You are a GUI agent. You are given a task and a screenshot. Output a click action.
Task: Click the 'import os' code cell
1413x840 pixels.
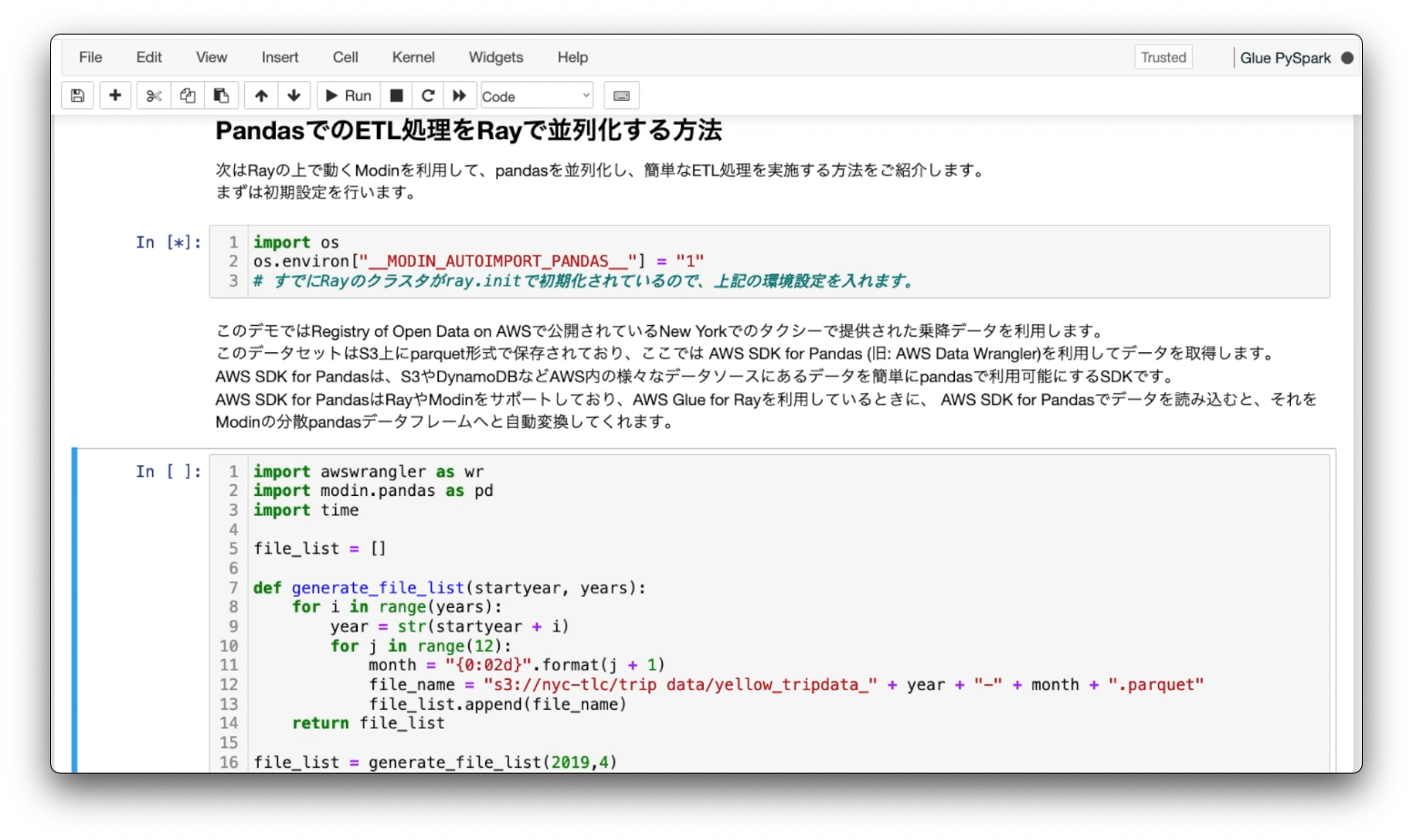click(x=769, y=261)
